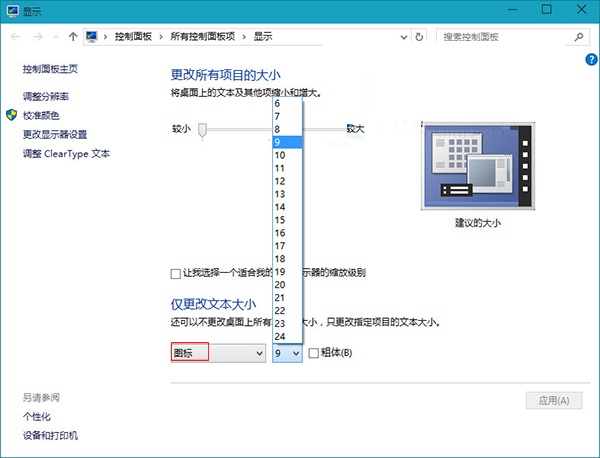Click the up-one-level arrow icon
The height and width of the screenshot is (458, 600).
(x=72, y=37)
